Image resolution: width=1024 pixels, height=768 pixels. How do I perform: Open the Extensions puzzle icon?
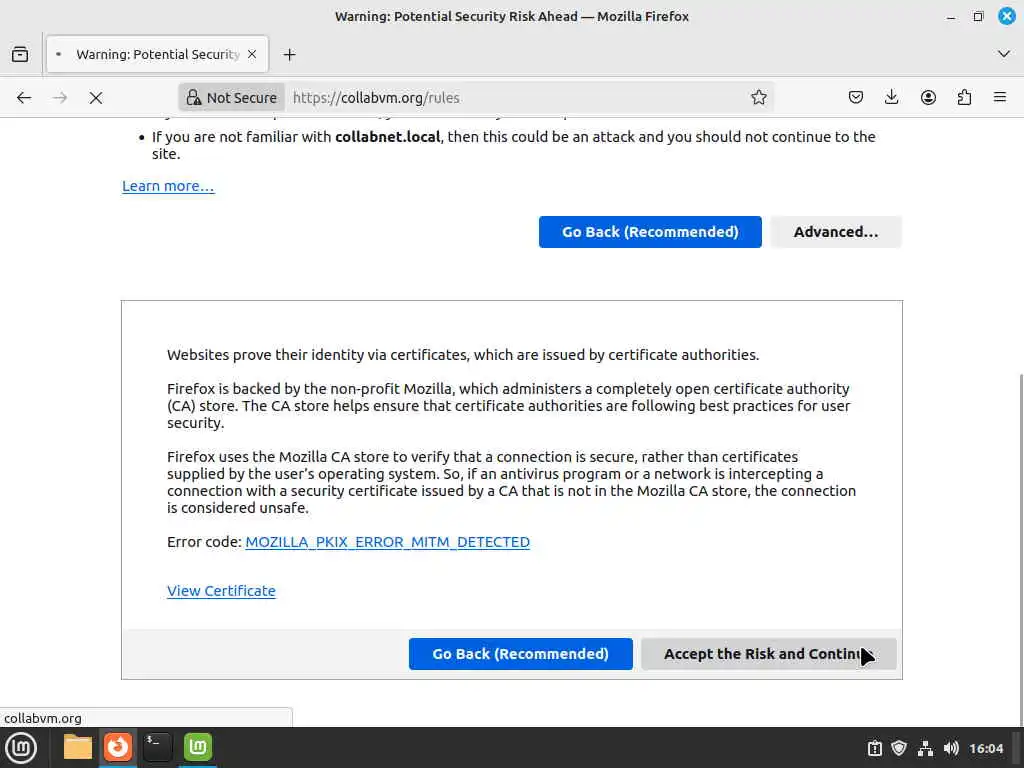click(964, 98)
